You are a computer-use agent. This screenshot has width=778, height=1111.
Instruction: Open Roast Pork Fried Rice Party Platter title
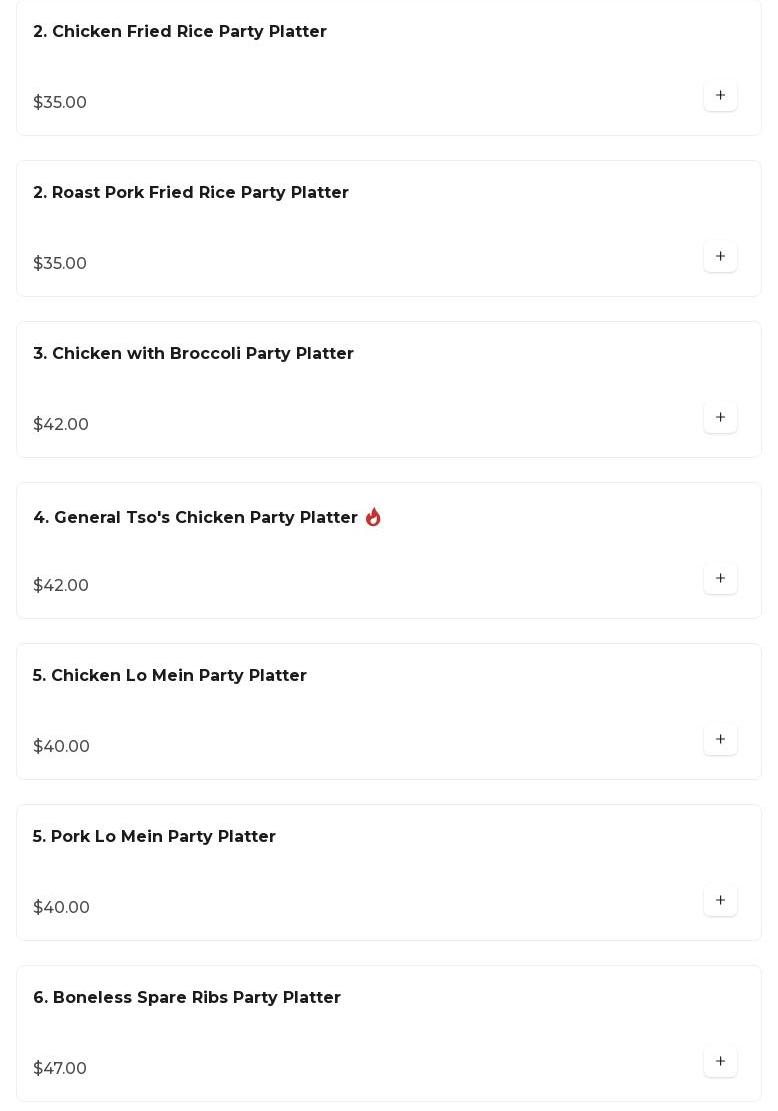tap(191, 193)
